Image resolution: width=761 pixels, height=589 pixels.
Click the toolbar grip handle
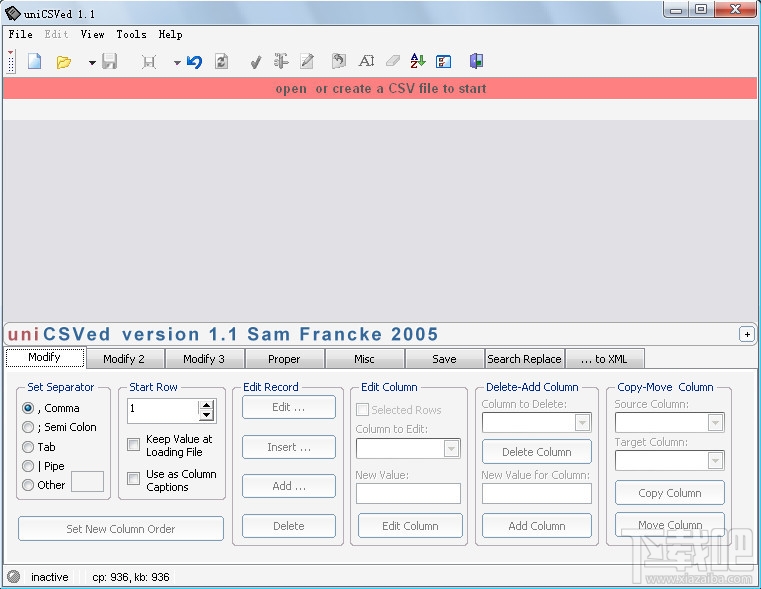click(x=11, y=62)
